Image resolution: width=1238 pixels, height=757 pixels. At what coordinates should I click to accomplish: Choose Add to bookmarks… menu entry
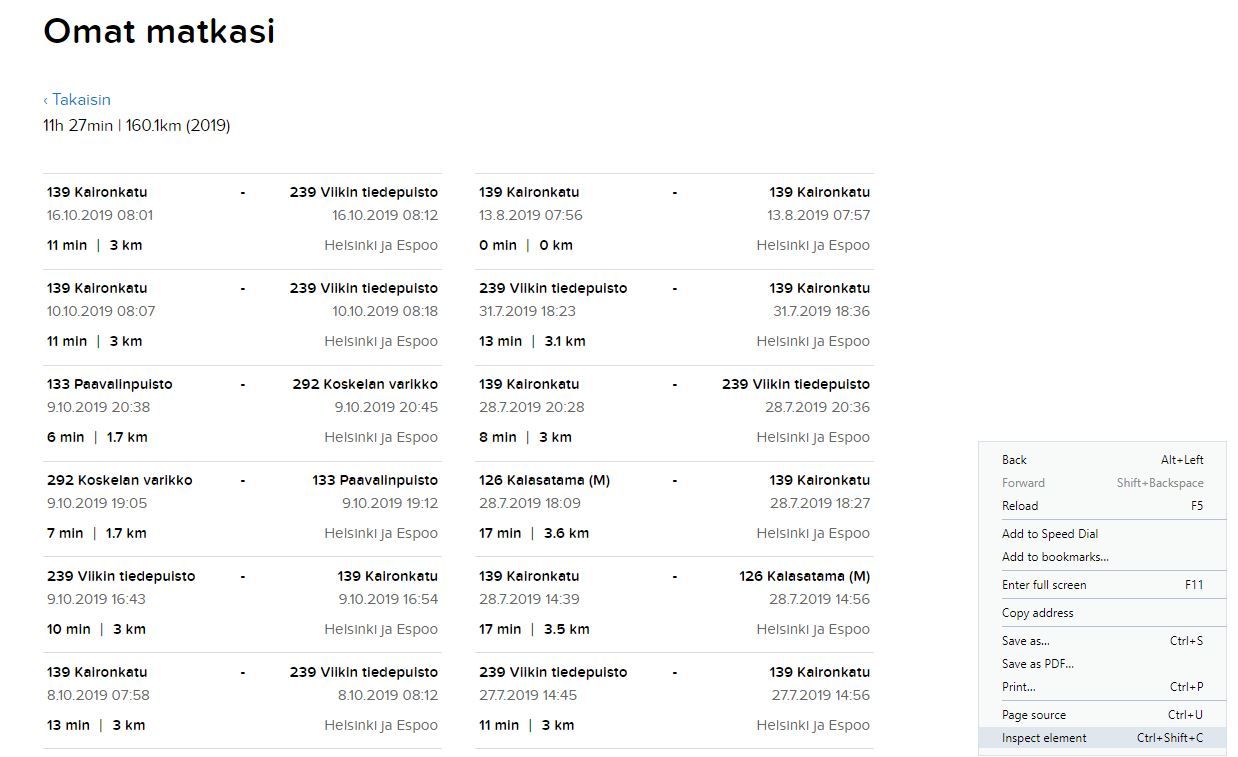1102,557
